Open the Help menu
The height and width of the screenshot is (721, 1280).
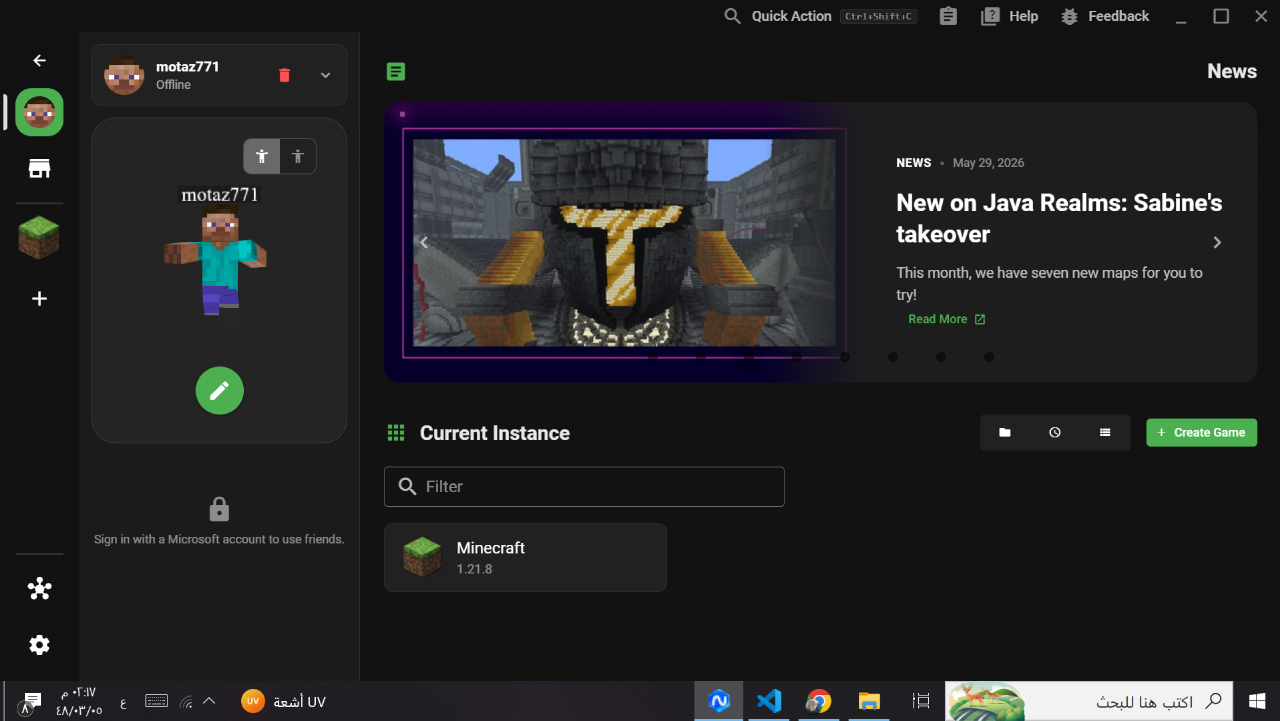pos(1010,16)
